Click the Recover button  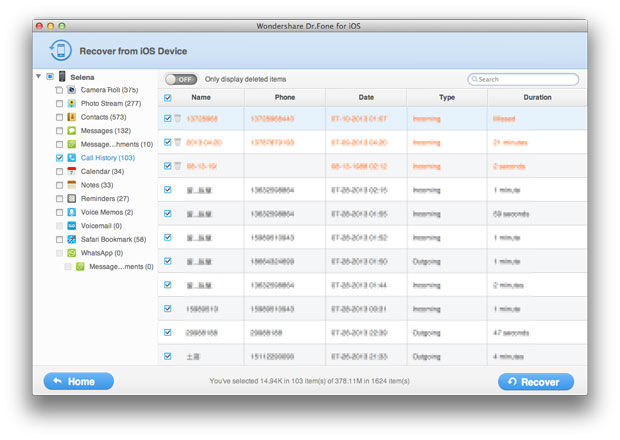point(536,381)
